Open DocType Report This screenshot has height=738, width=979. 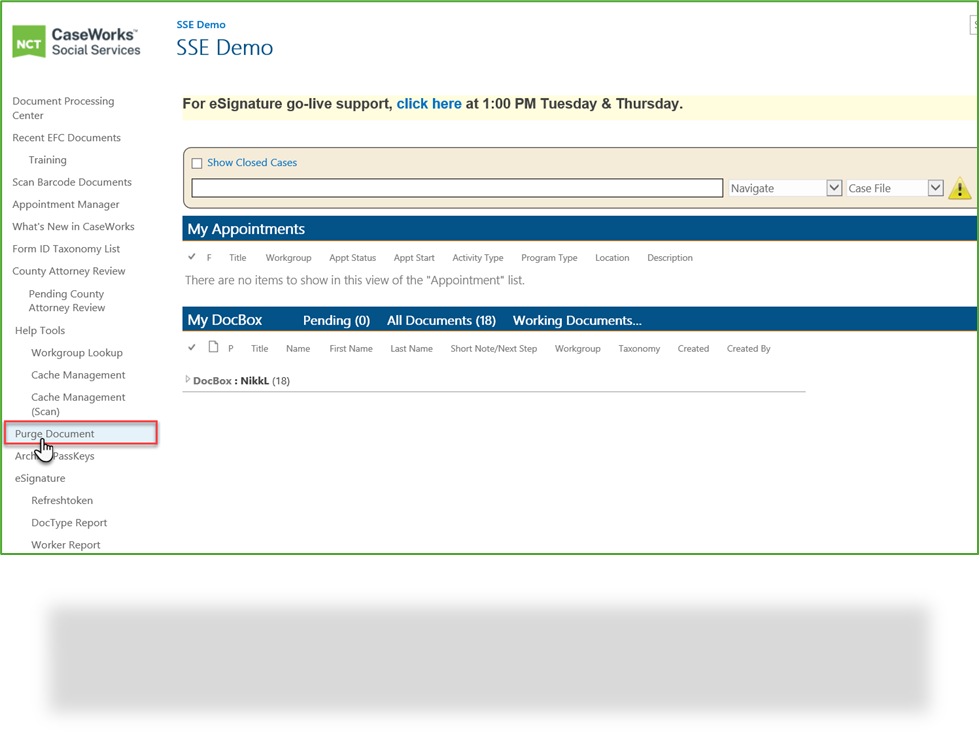click(x=69, y=523)
